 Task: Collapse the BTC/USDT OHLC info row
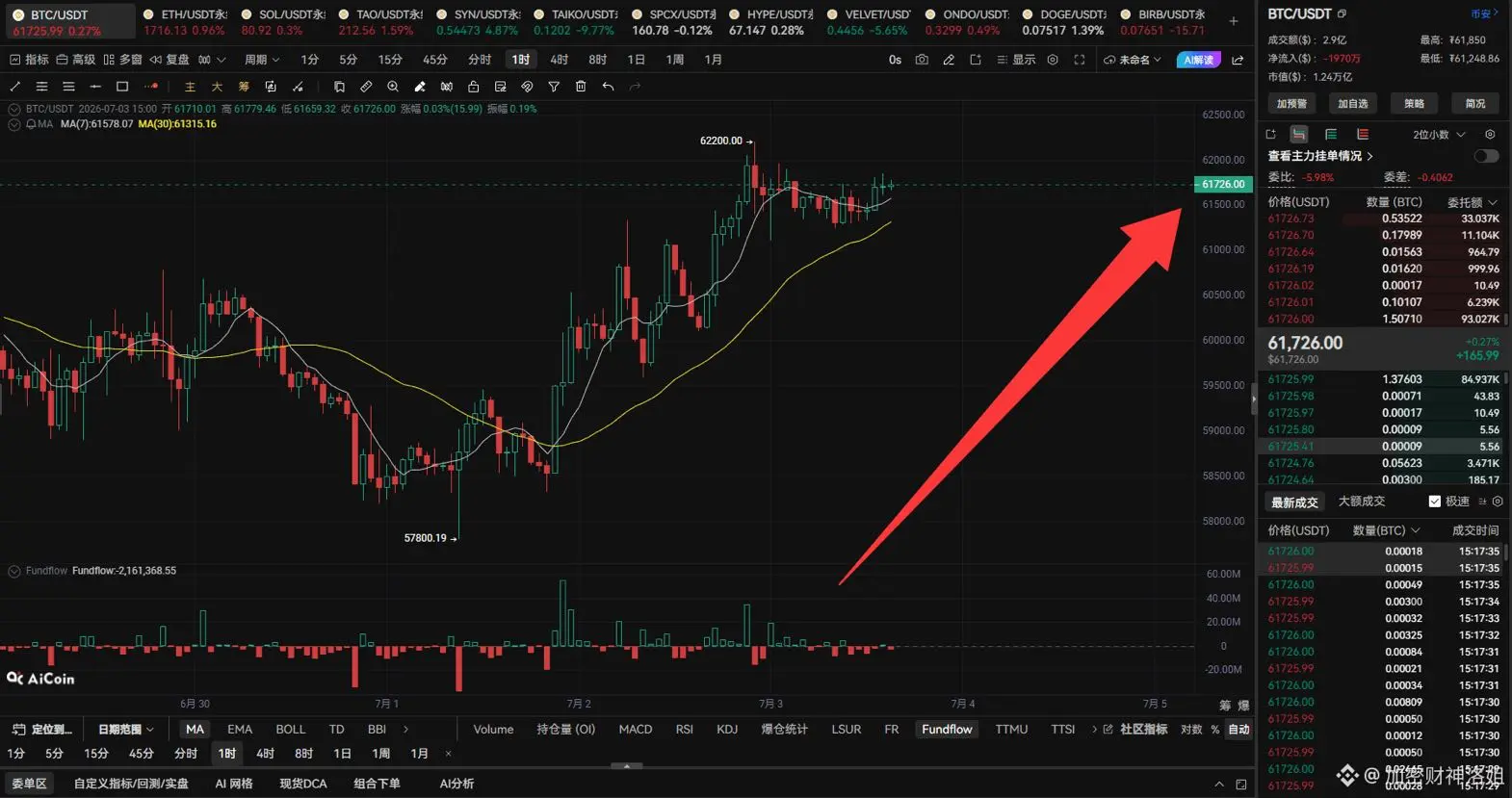[13, 109]
